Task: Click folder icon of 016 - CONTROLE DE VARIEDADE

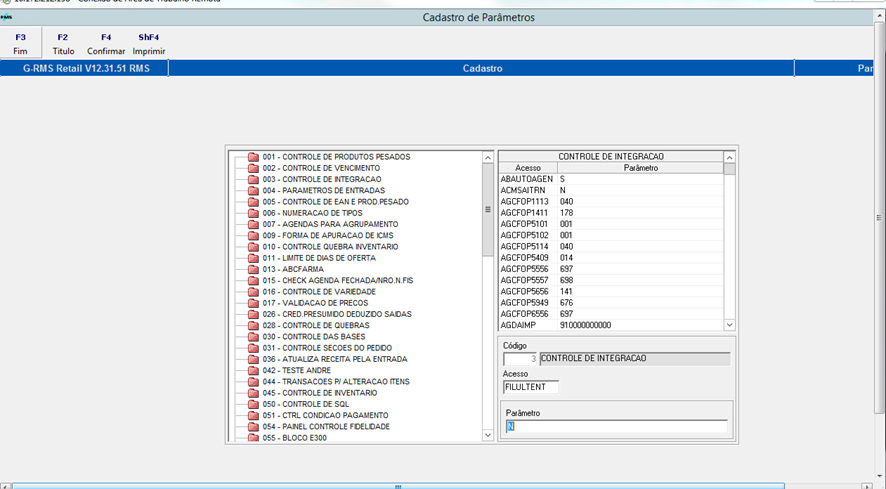Action: (x=253, y=292)
